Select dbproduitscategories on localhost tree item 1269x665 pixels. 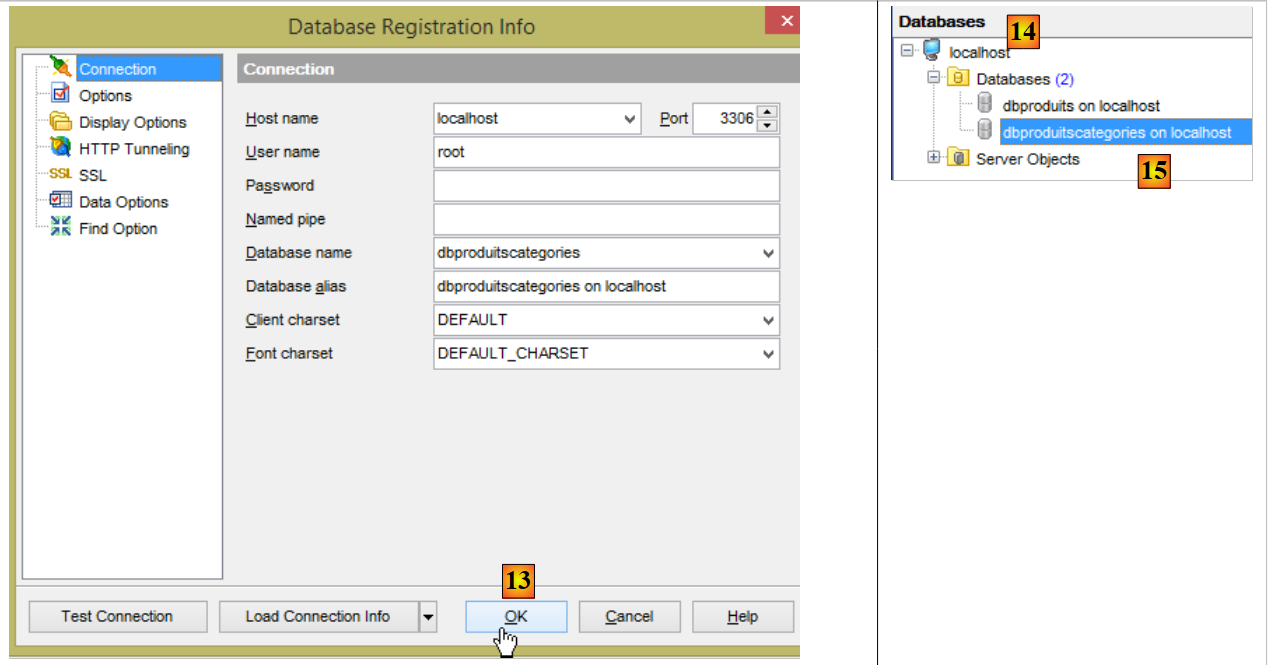(x=1116, y=132)
